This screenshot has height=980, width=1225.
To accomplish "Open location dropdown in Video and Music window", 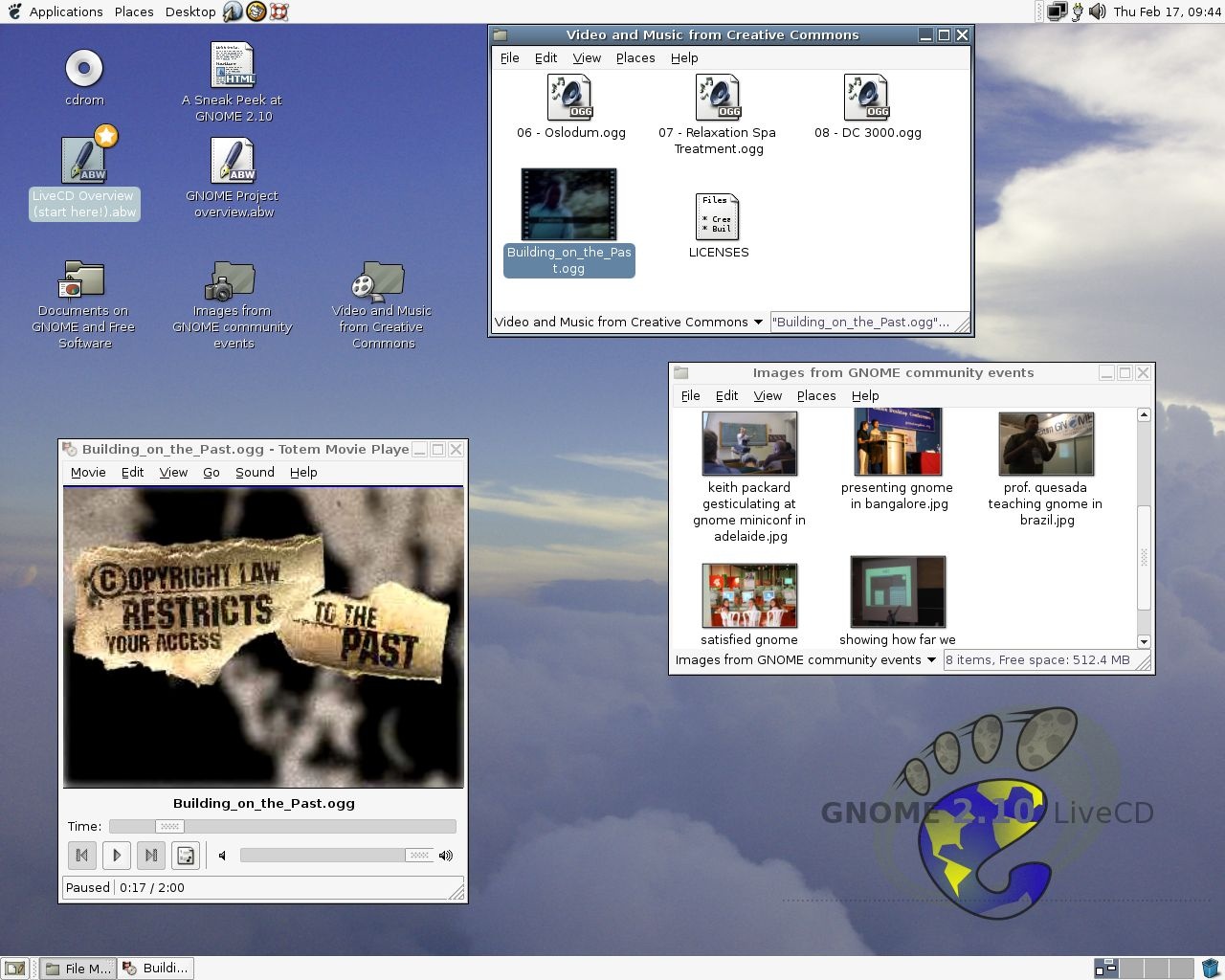I will click(629, 323).
